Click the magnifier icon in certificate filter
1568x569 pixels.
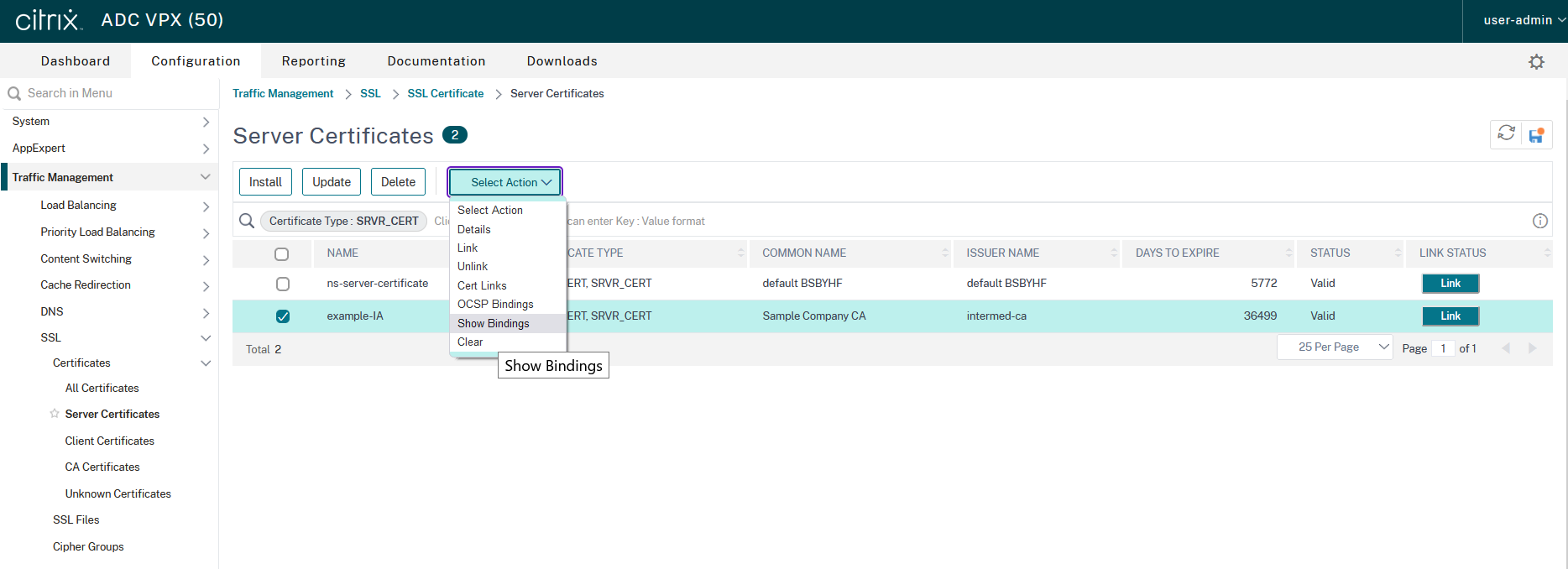tap(247, 221)
